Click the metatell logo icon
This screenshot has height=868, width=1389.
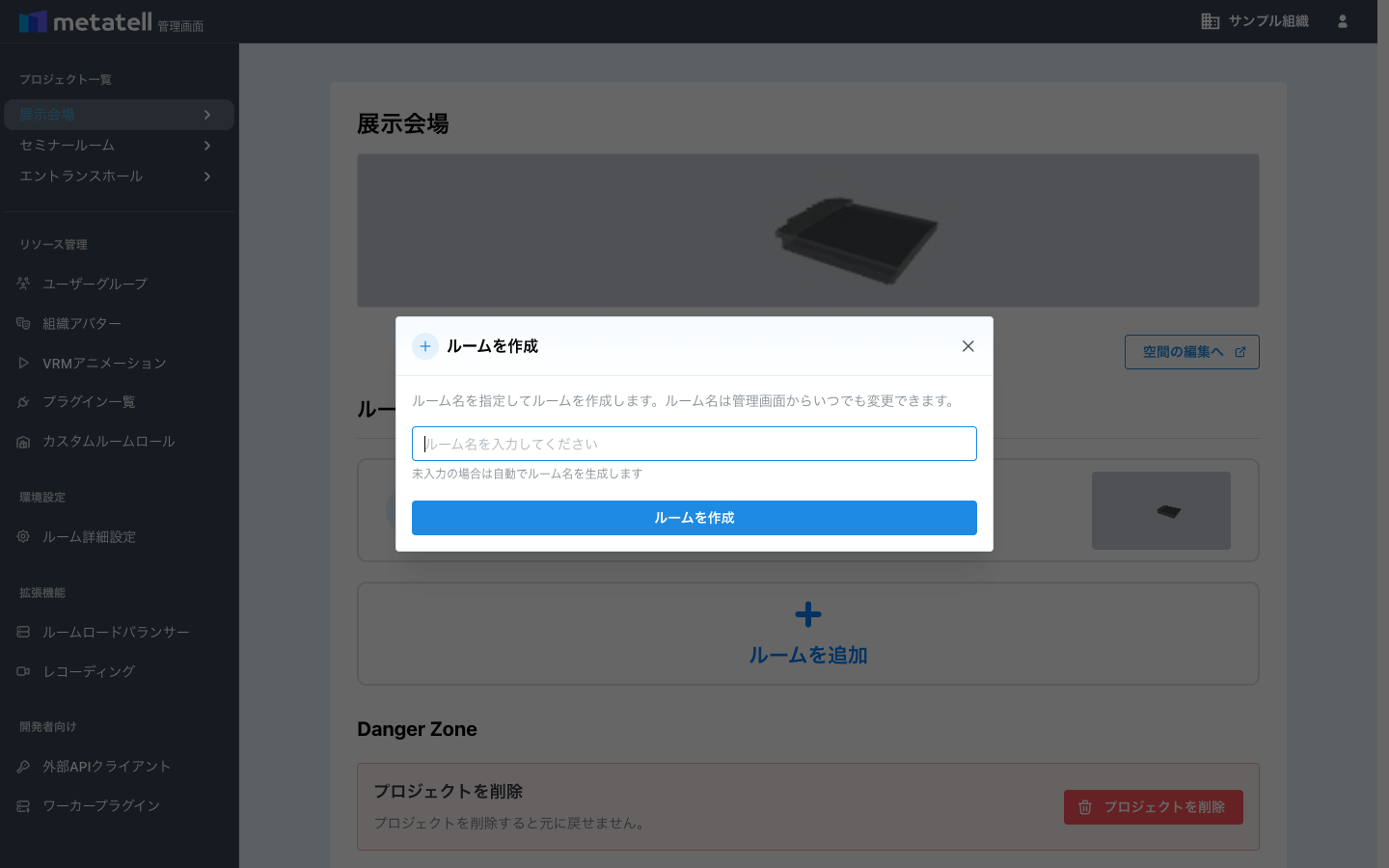pos(33,21)
